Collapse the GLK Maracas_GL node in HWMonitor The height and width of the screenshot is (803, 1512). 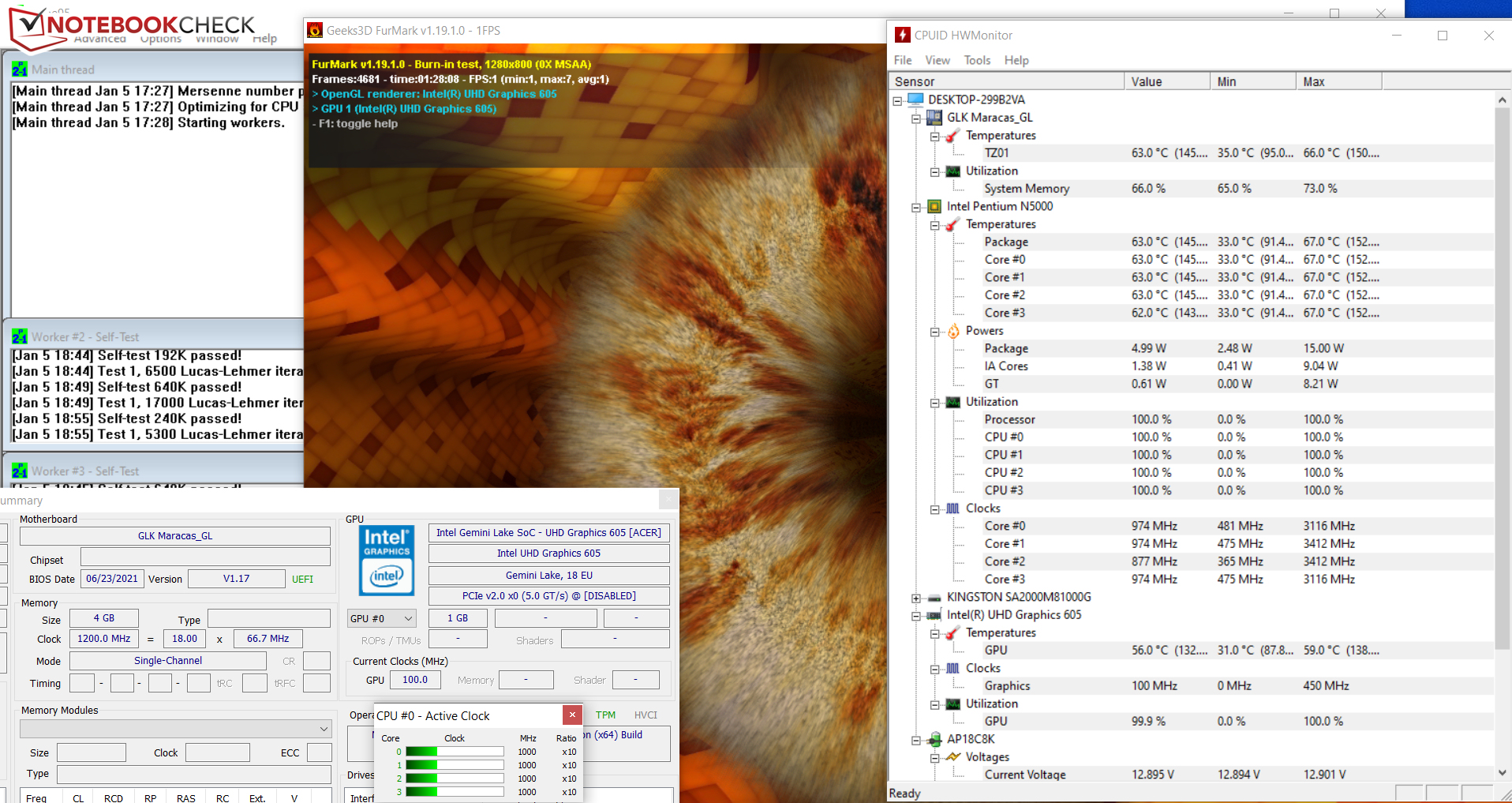[x=916, y=118]
